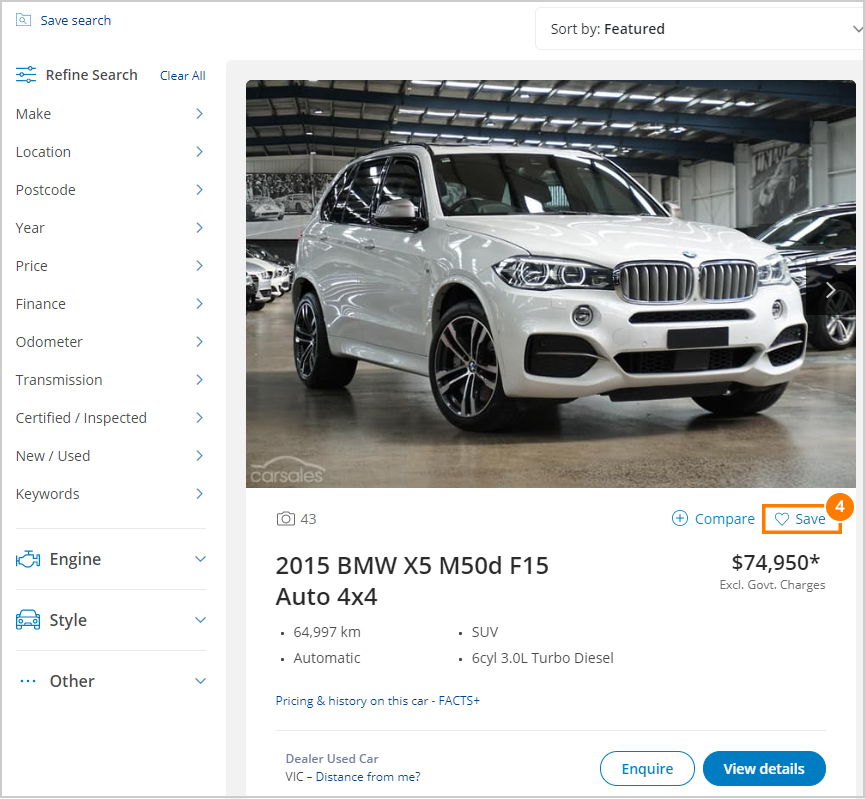Click Distance from me? link

tap(368, 777)
